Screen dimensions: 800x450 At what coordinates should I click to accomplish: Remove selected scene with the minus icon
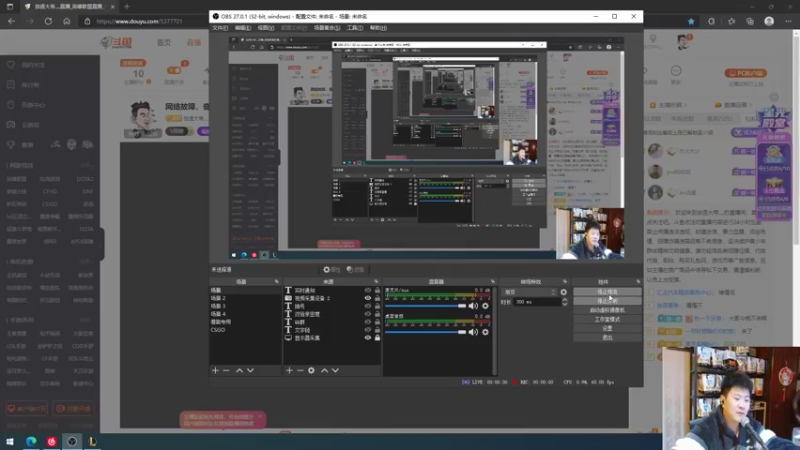click(227, 370)
